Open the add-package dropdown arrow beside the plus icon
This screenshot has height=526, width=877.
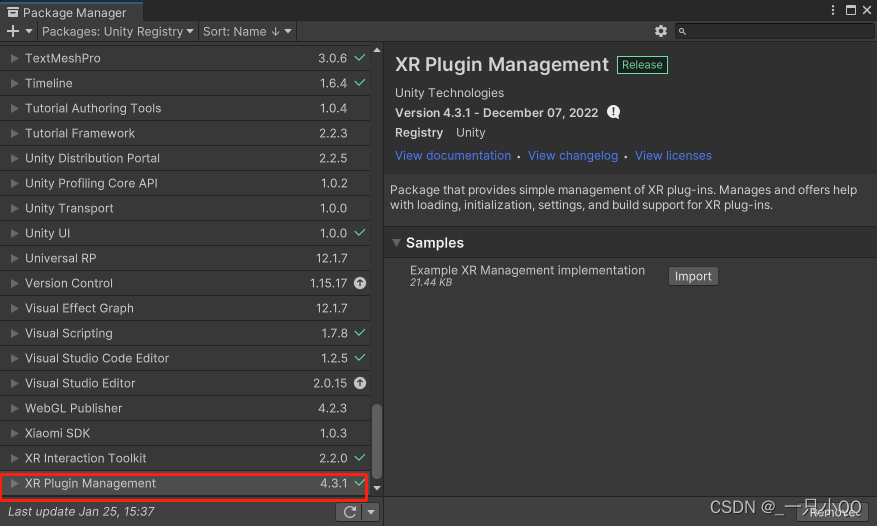point(29,31)
